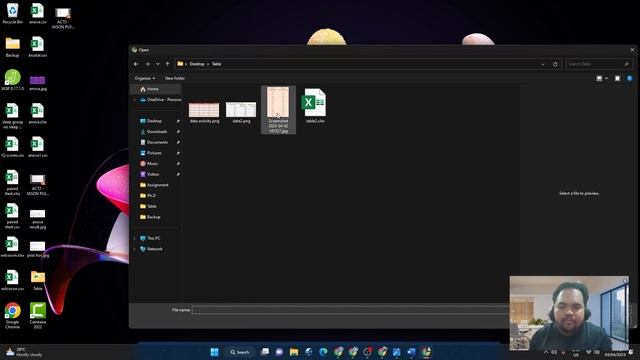The height and width of the screenshot is (360, 640).
Task: Open Pictures quick access folder
Action: point(154,153)
